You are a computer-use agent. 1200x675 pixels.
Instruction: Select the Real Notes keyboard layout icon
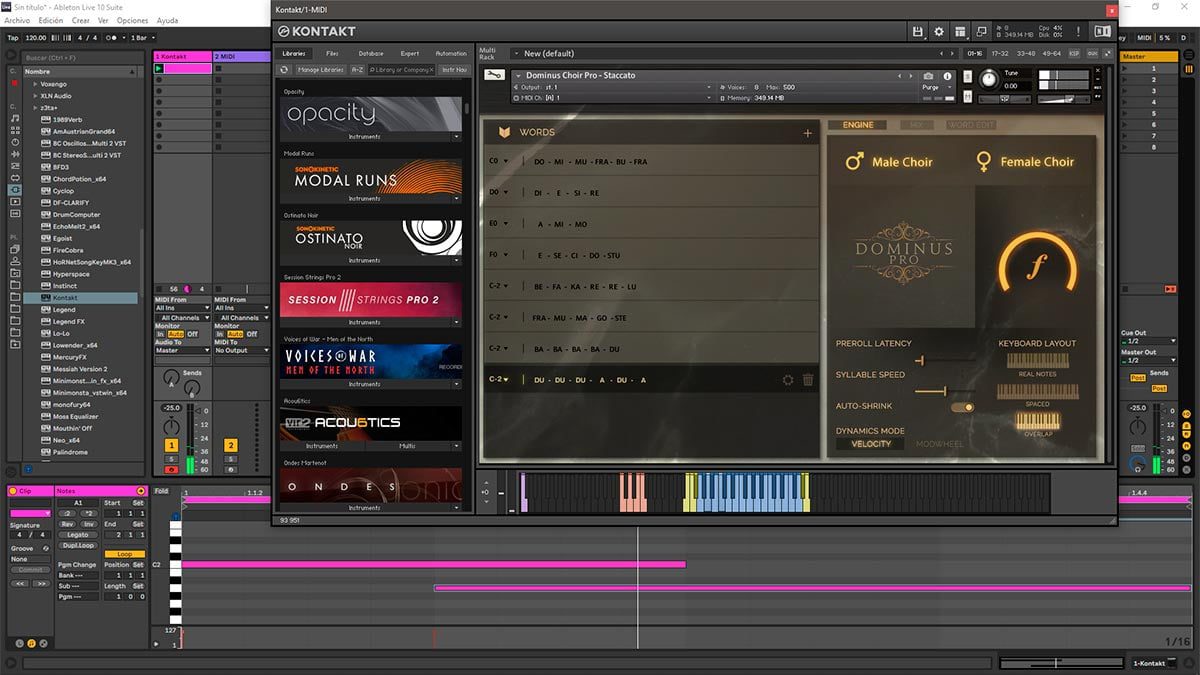pyautogui.click(x=1037, y=360)
